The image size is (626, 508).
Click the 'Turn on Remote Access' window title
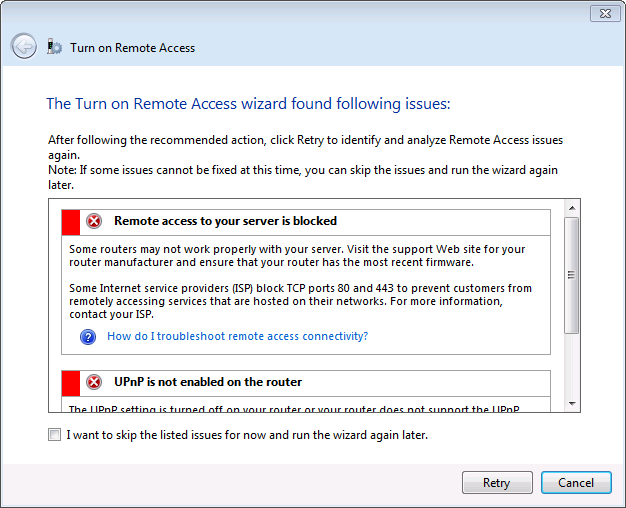point(132,47)
